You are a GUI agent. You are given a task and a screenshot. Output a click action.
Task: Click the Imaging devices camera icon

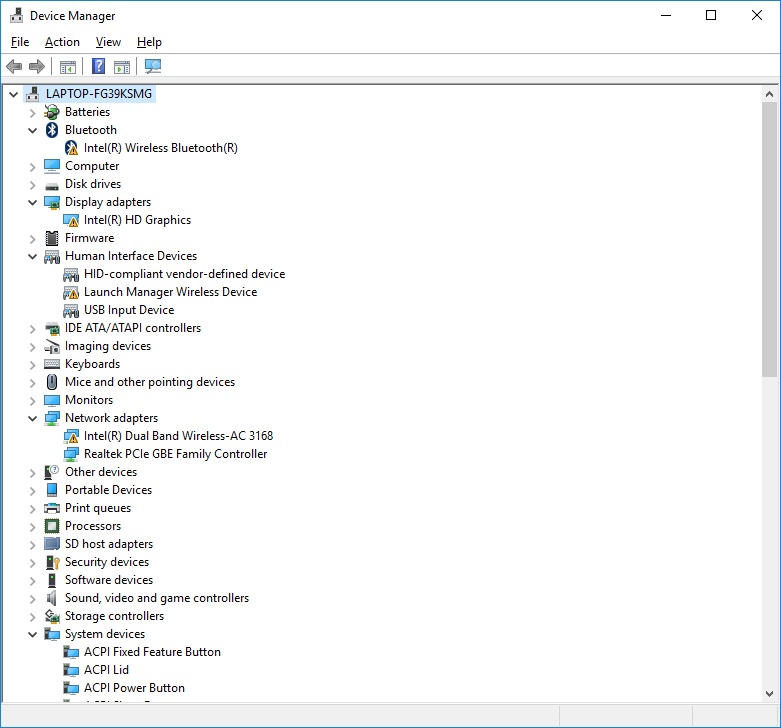tap(52, 346)
